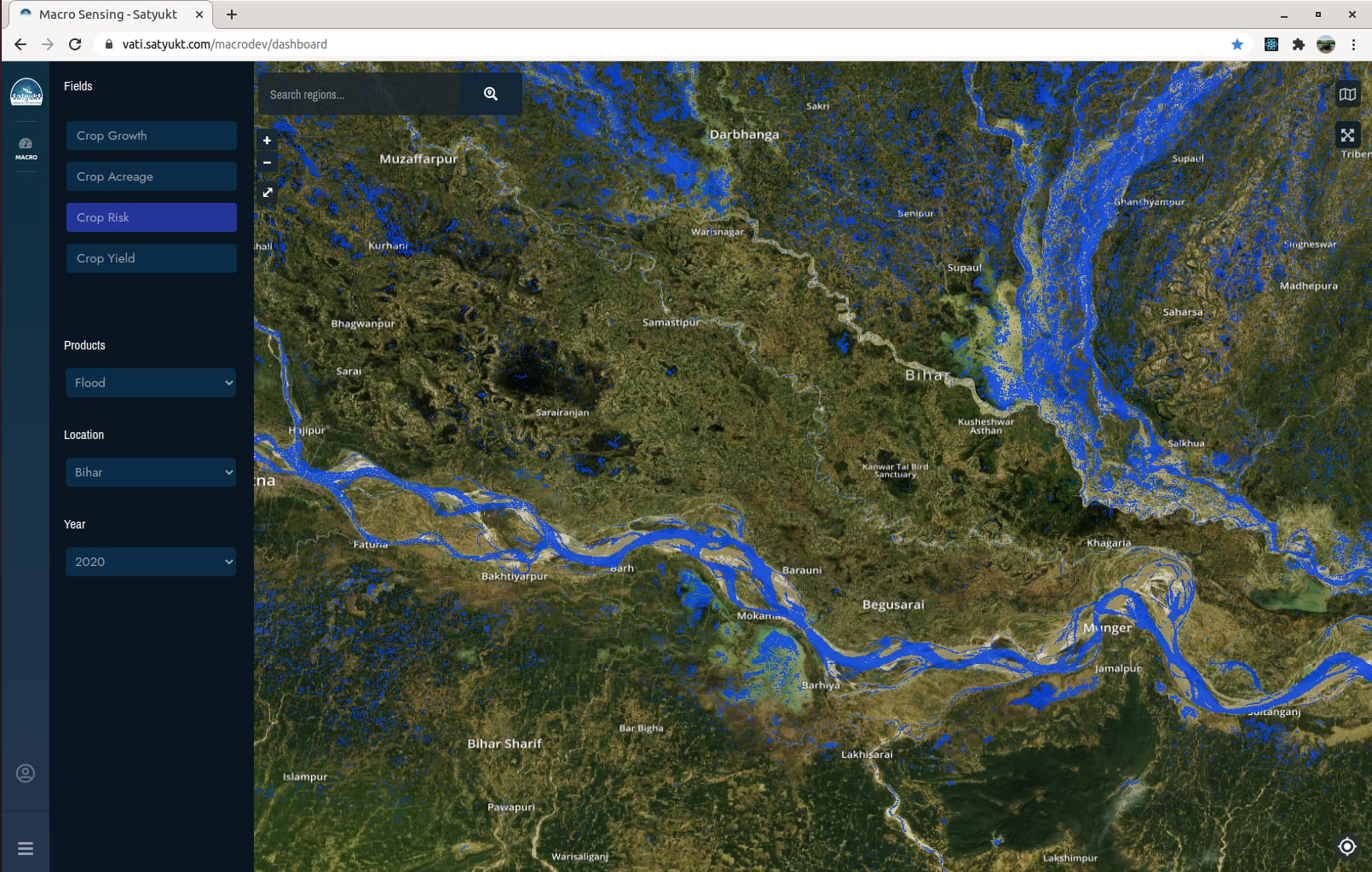Click the locate me target icon
Screen dimensions: 1372x872
[1346, 846]
